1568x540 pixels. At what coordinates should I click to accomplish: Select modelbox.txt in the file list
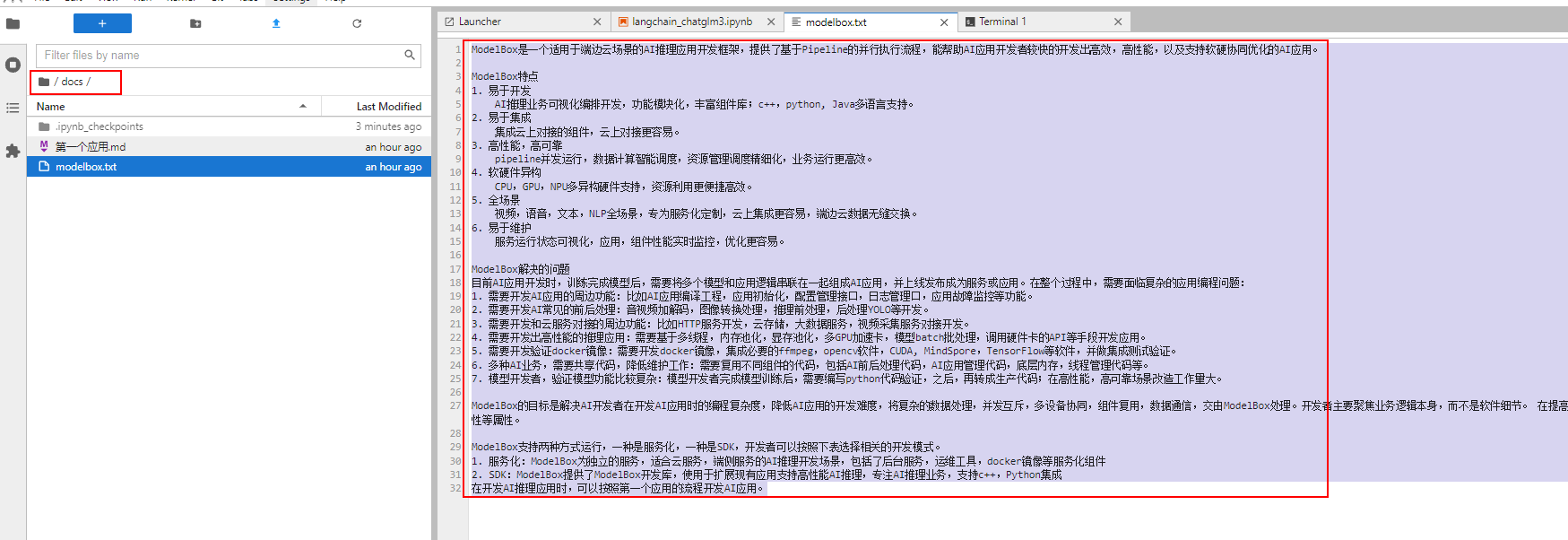point(230,166)
